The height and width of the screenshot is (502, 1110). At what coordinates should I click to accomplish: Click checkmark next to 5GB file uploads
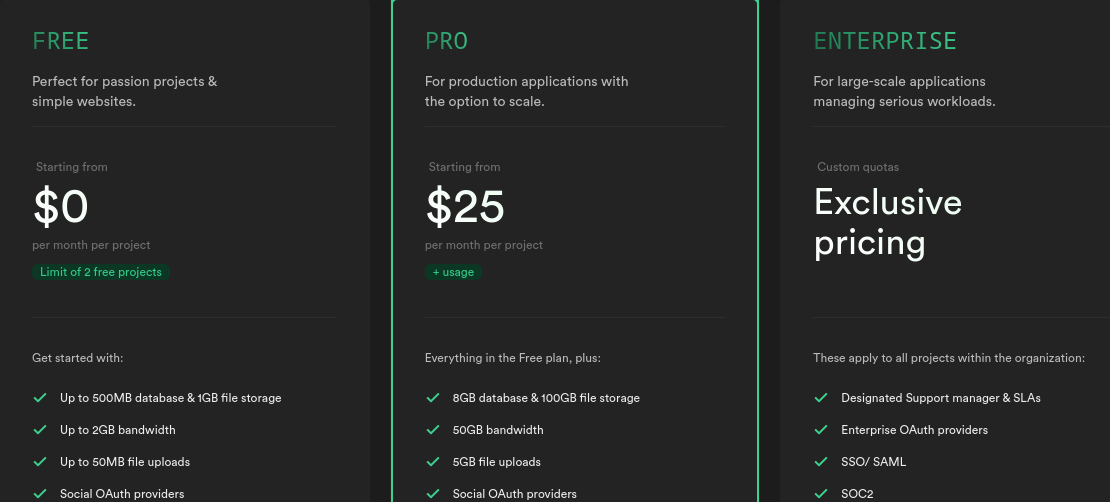pos(433,462)
